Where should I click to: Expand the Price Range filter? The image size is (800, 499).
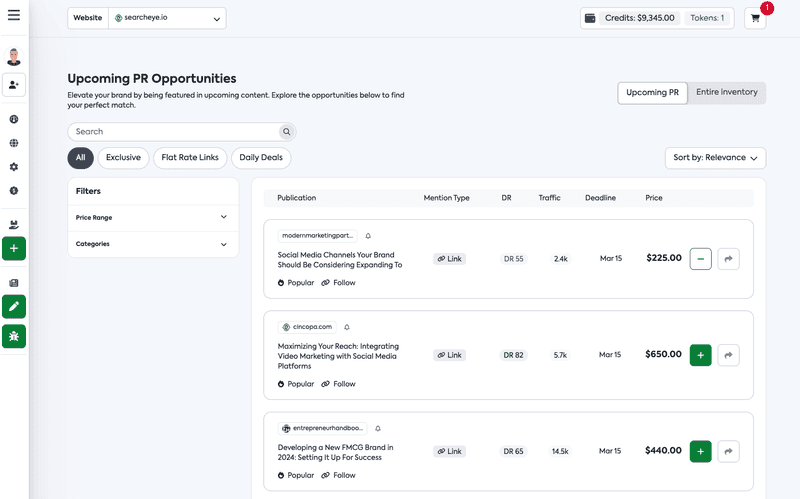[x=153, y=217]
